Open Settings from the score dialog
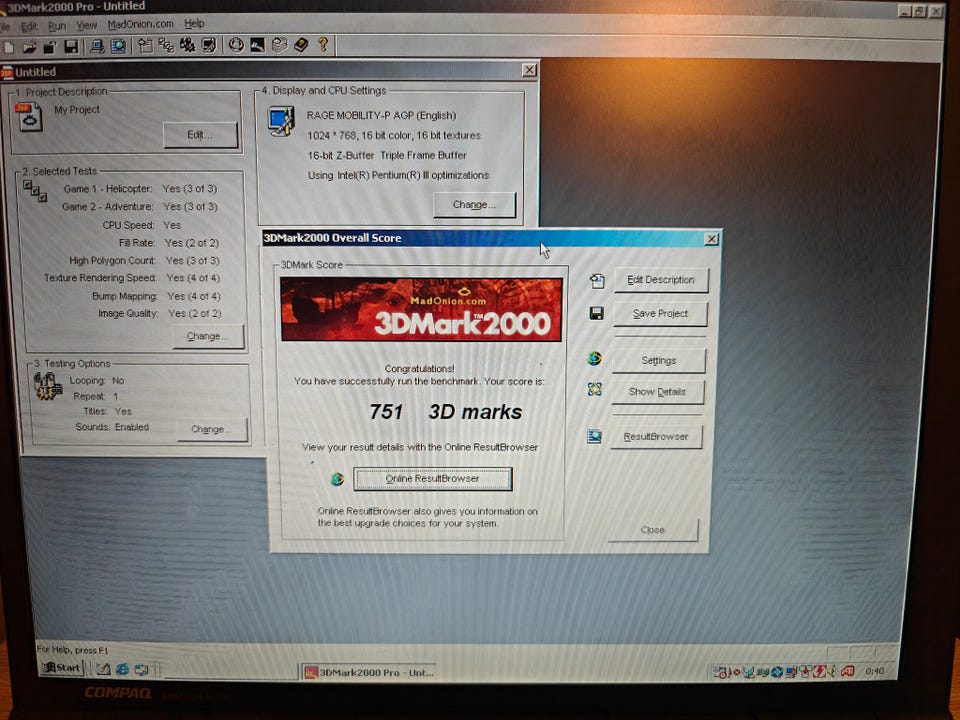Image resolution: width=960 pixels, height=720 pixels. pyautogui.click(x=659, y=361)
